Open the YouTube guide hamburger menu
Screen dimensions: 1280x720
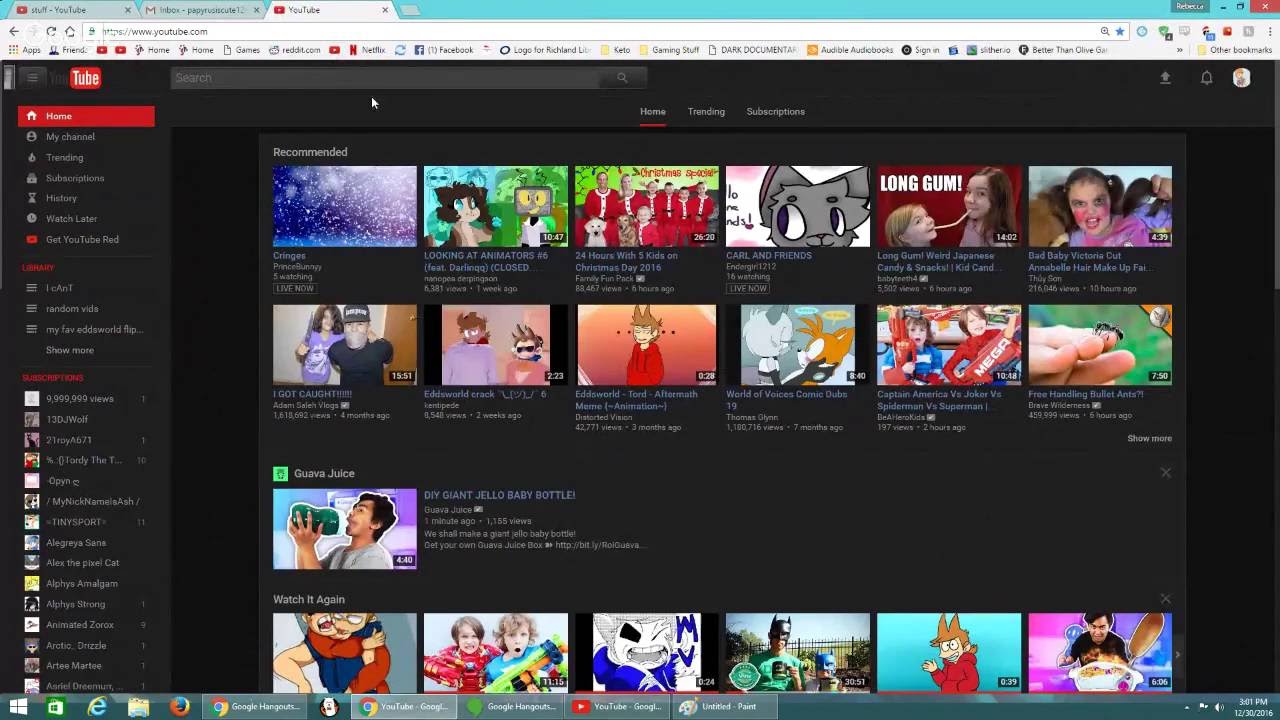(x=32, y=78)
